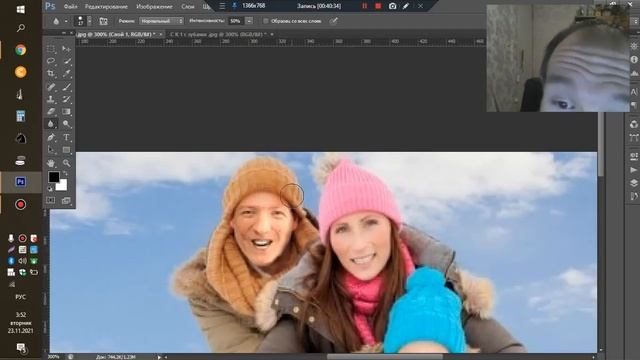Close the Слой 1 document tab
The image size is (640, 360).
click(x=161, y=35)
